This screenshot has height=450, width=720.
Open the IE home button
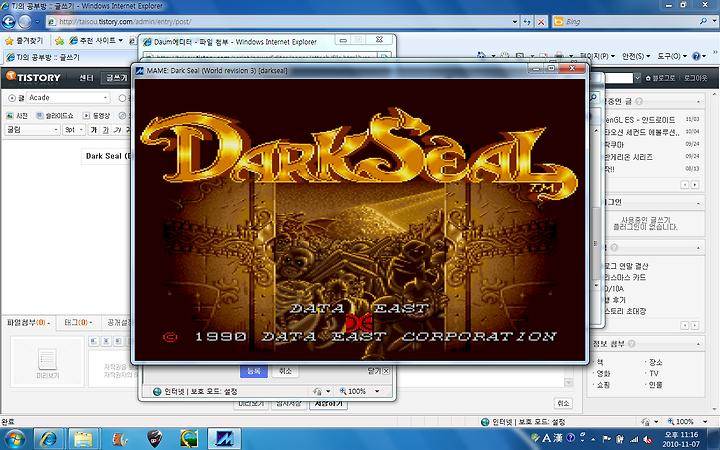coord(481,56)
